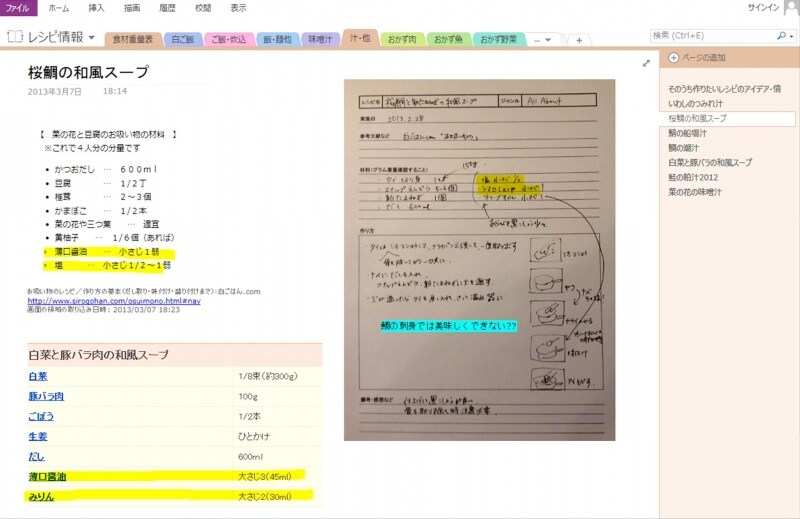Select the おかず魚 section tab

coord(448,39)
